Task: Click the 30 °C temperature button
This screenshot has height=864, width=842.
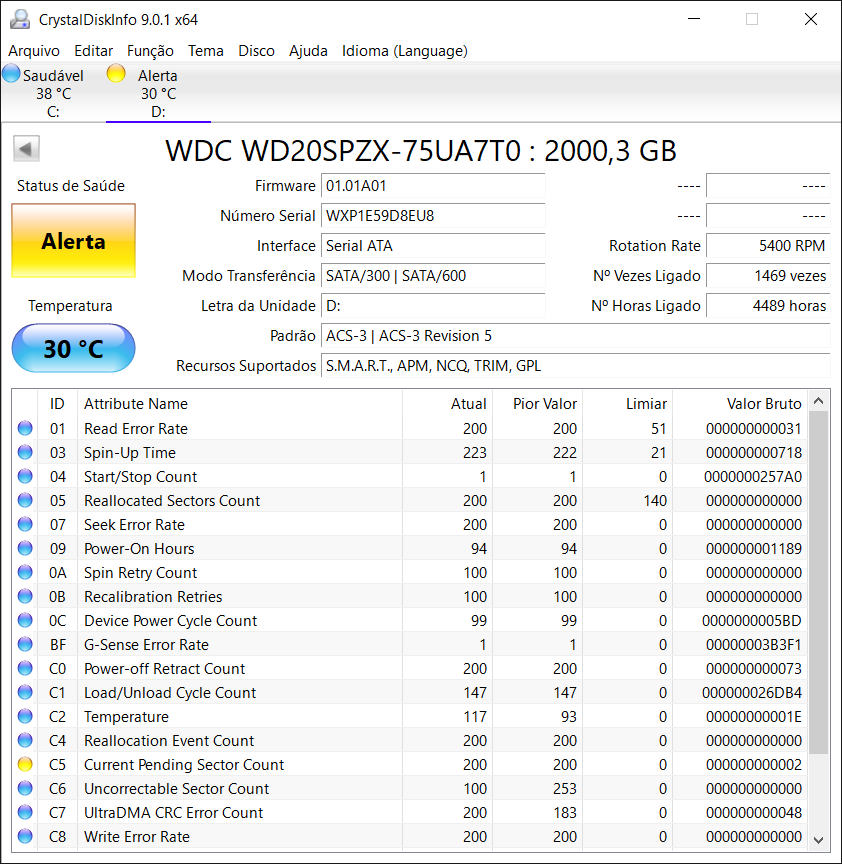Action: tap(73, 348)
